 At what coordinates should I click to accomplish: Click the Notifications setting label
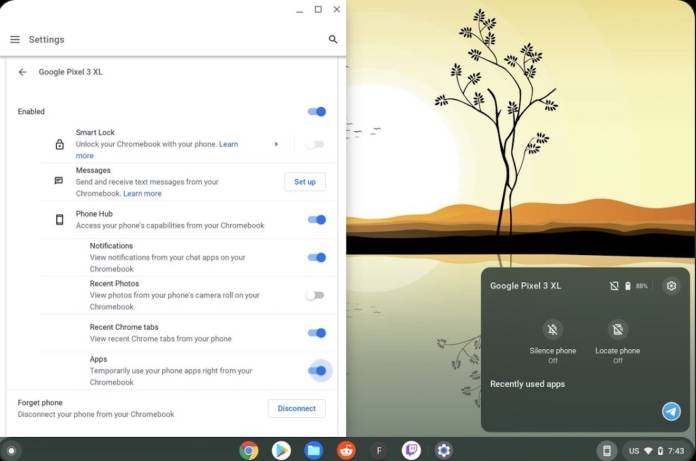tap(111, 245)
